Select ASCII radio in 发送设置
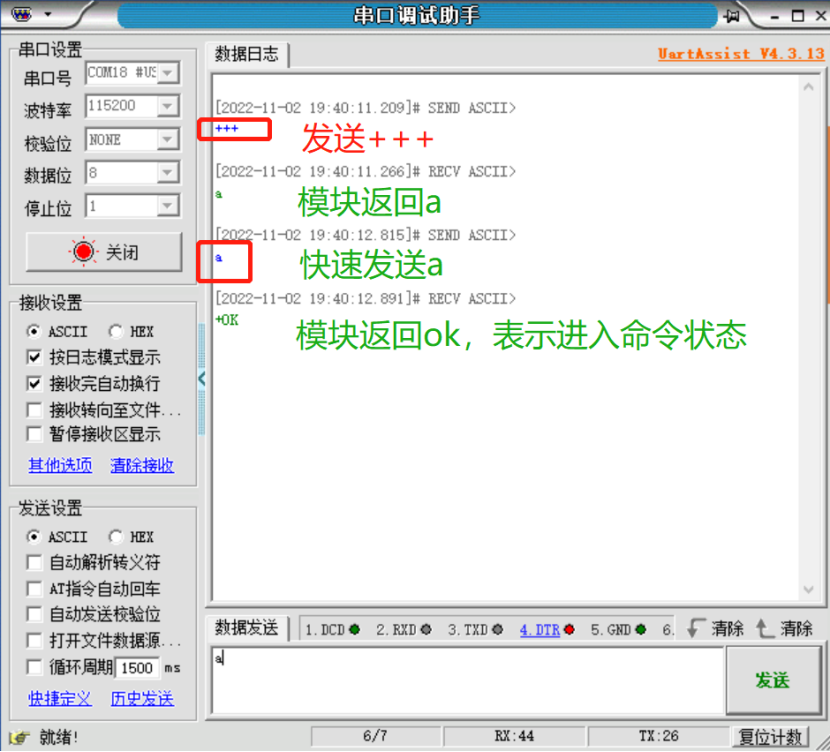This screenshot has width=830, height=752. [x=34, y=537]
